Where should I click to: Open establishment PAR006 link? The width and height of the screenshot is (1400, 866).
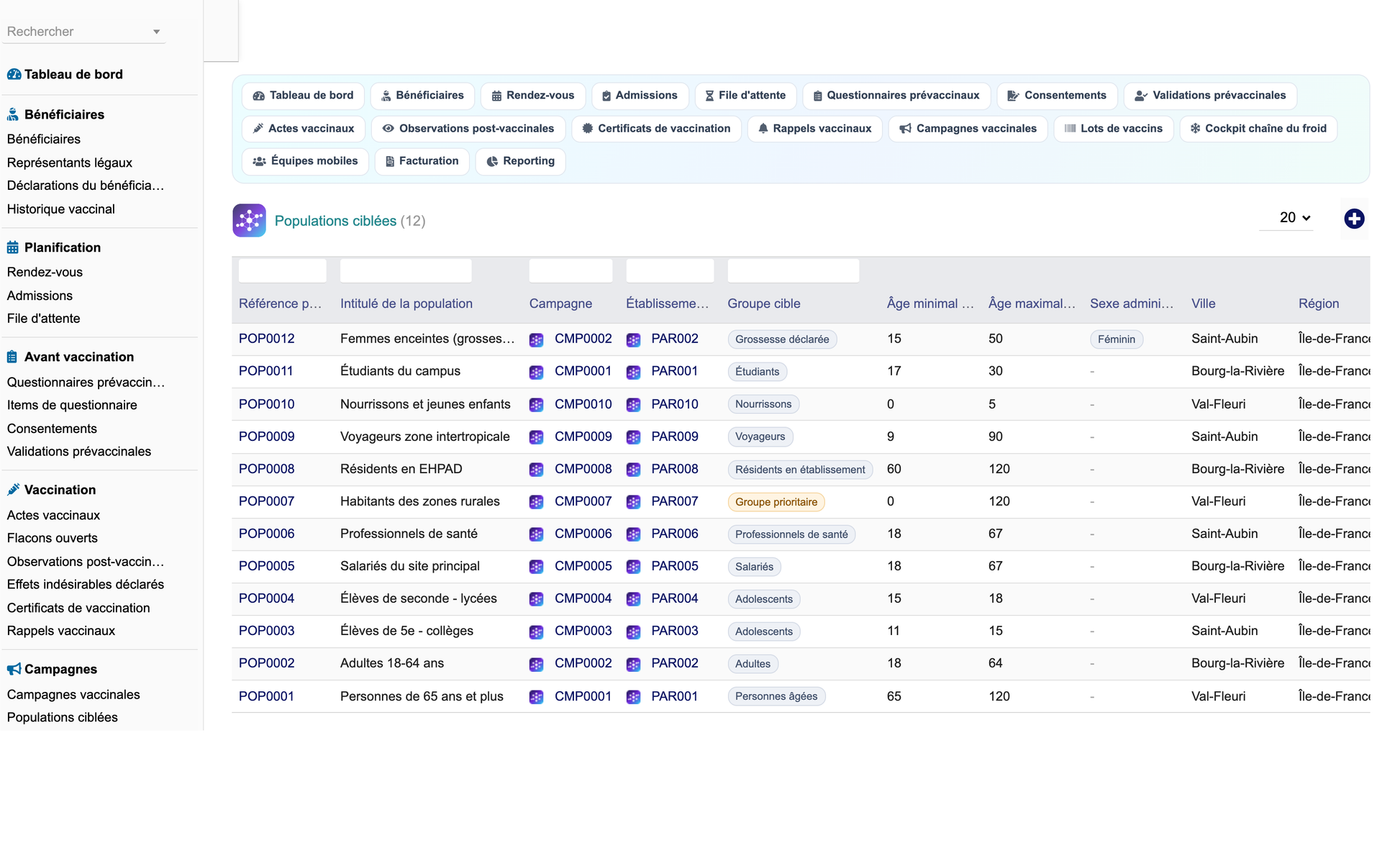(675, 534)
